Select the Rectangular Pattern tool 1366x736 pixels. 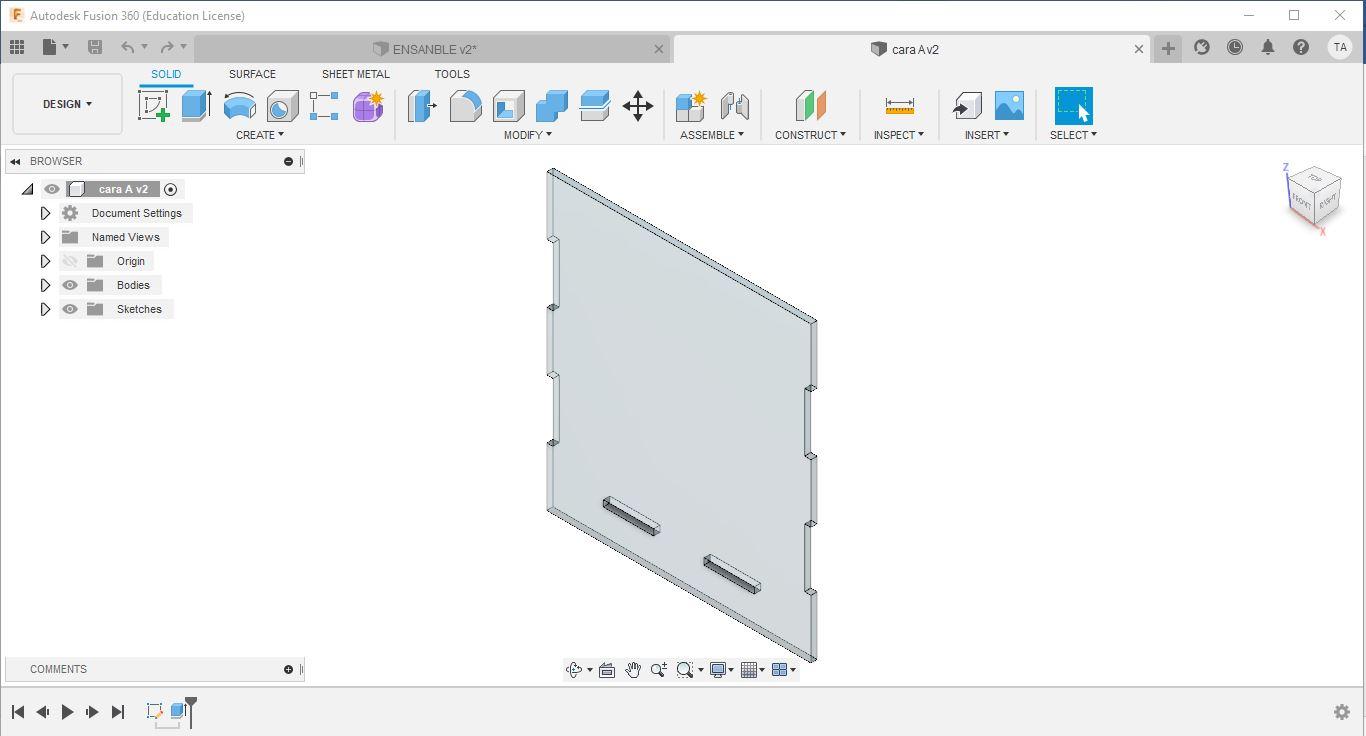324,106
